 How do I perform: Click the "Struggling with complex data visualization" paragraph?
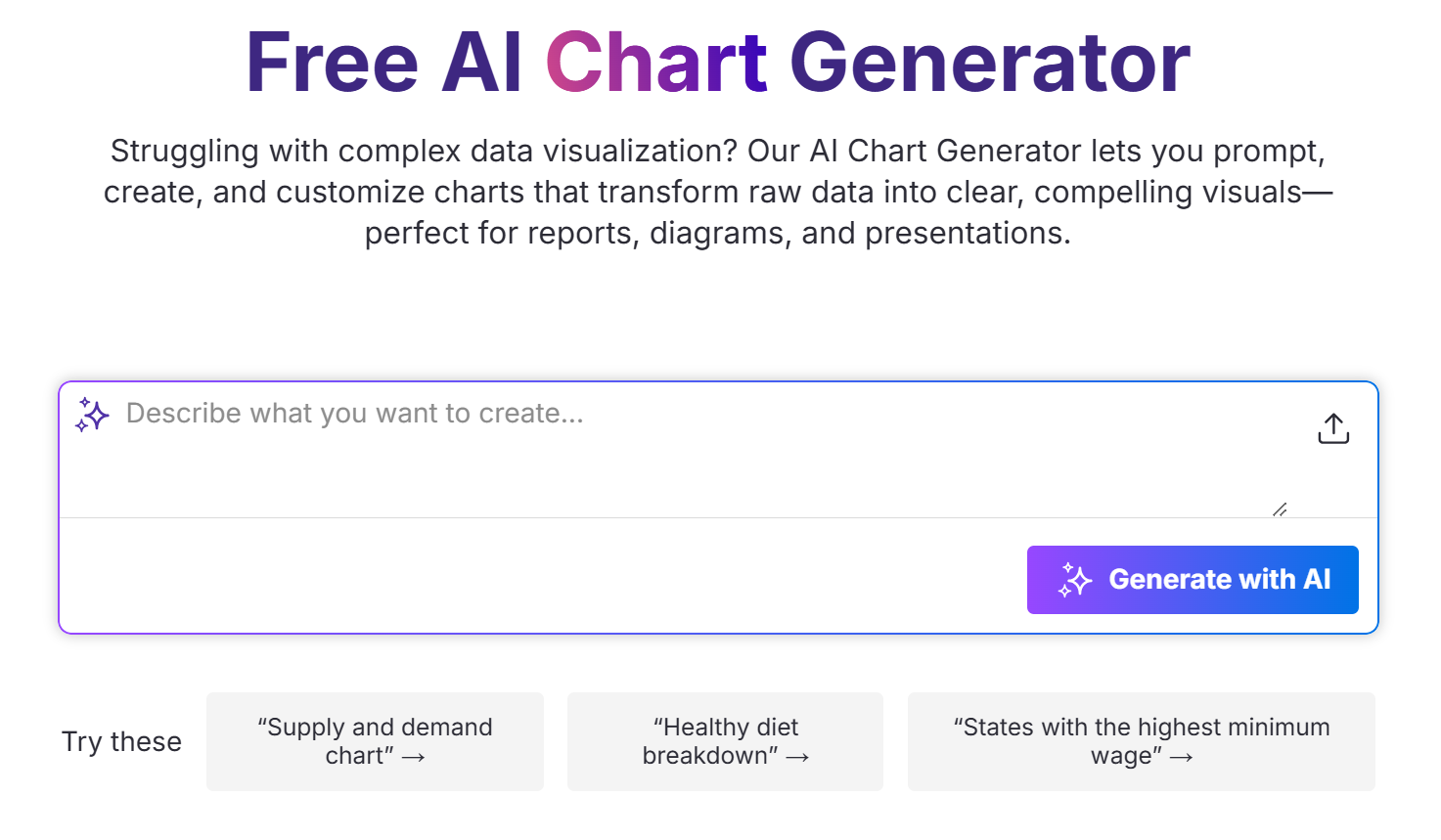pyautogui.click(x=717, y=152)
